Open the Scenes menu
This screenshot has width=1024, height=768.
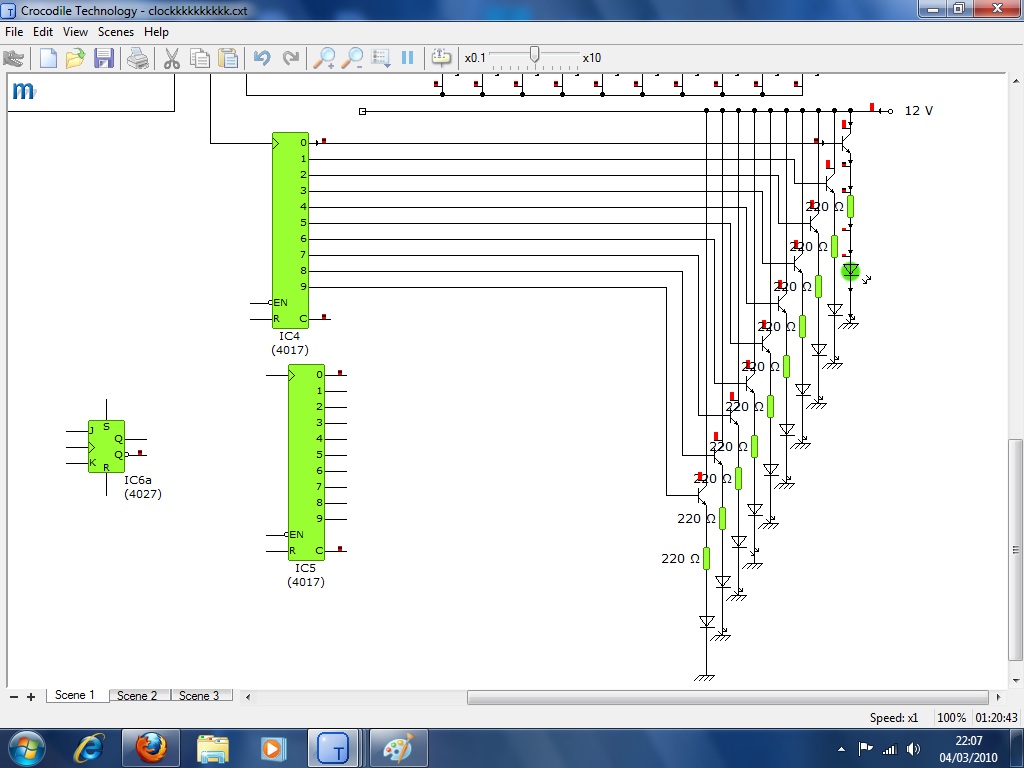pyautogui.click(x=116, y=32)
